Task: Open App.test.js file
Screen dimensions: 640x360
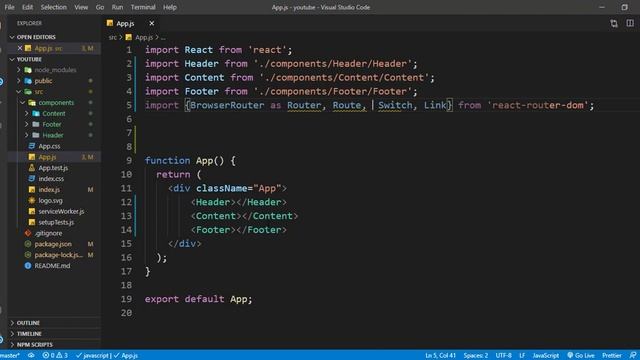Action: pos(53,168)
